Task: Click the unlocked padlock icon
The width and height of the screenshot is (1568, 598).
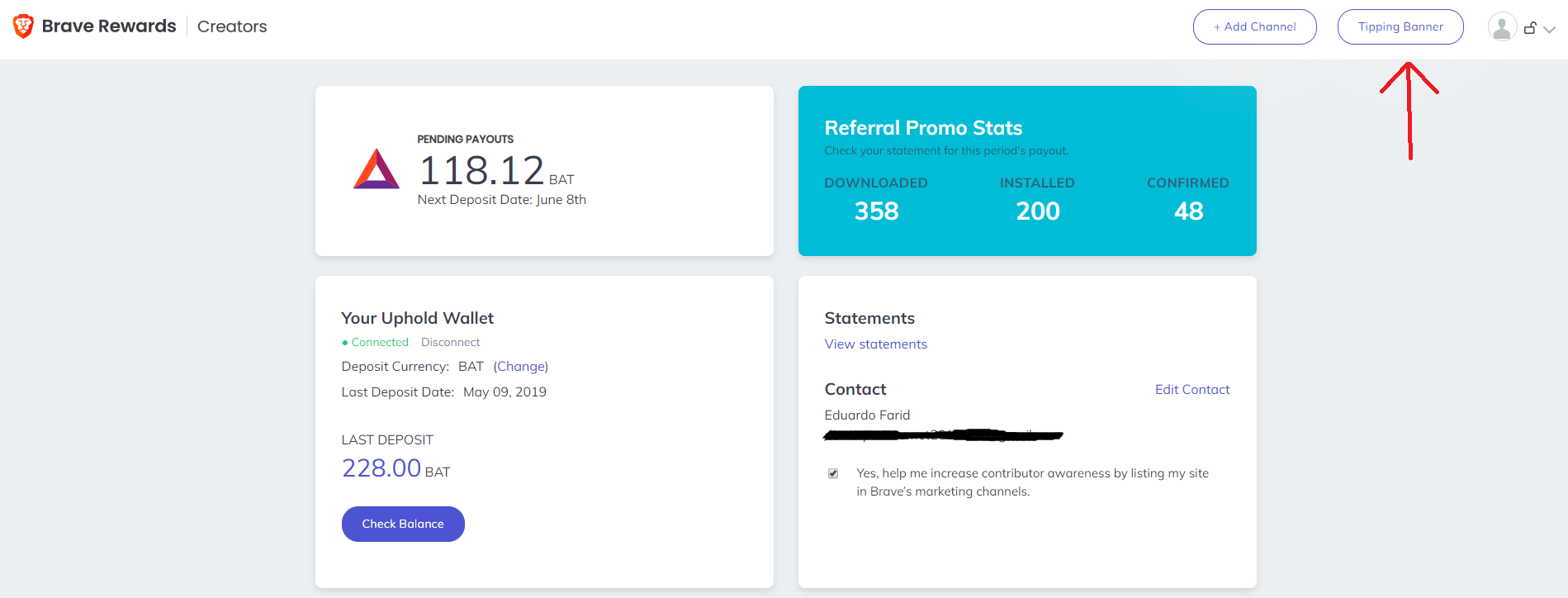Action: (1530, 28)
